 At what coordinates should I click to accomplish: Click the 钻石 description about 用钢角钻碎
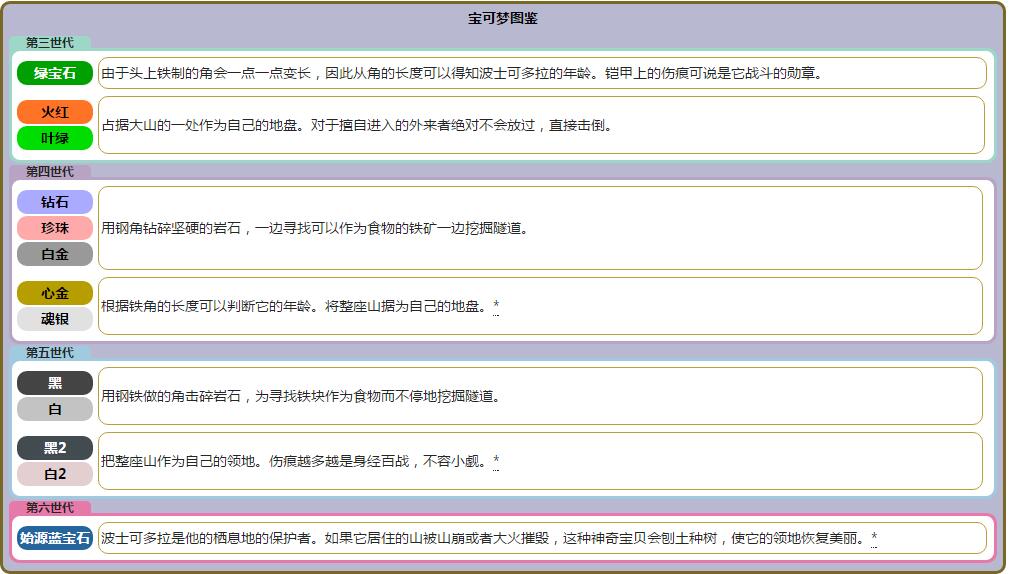[x=315, y=228]
